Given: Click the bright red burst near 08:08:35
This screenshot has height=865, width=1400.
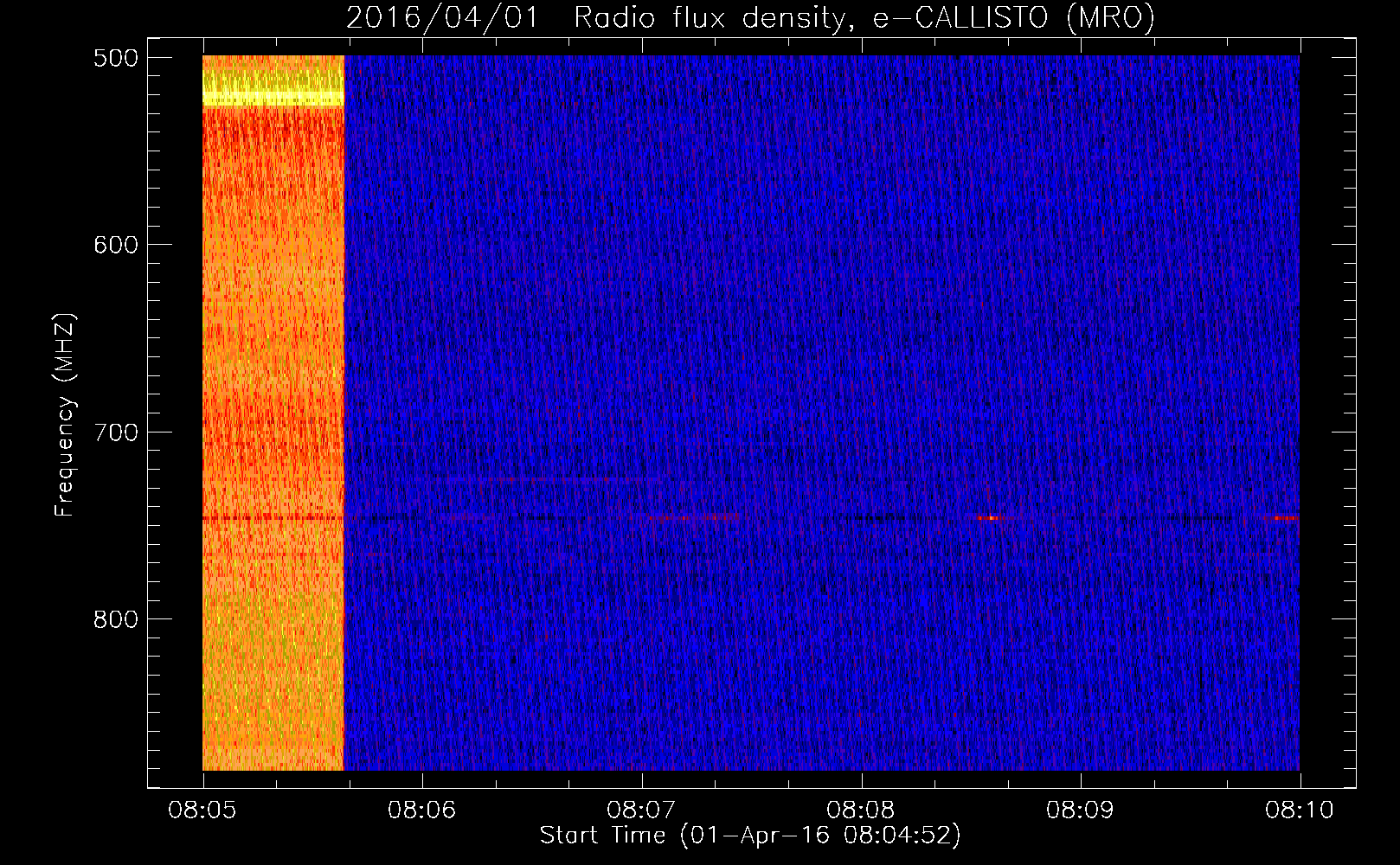Looking at the screenshot, I should 989,518.
